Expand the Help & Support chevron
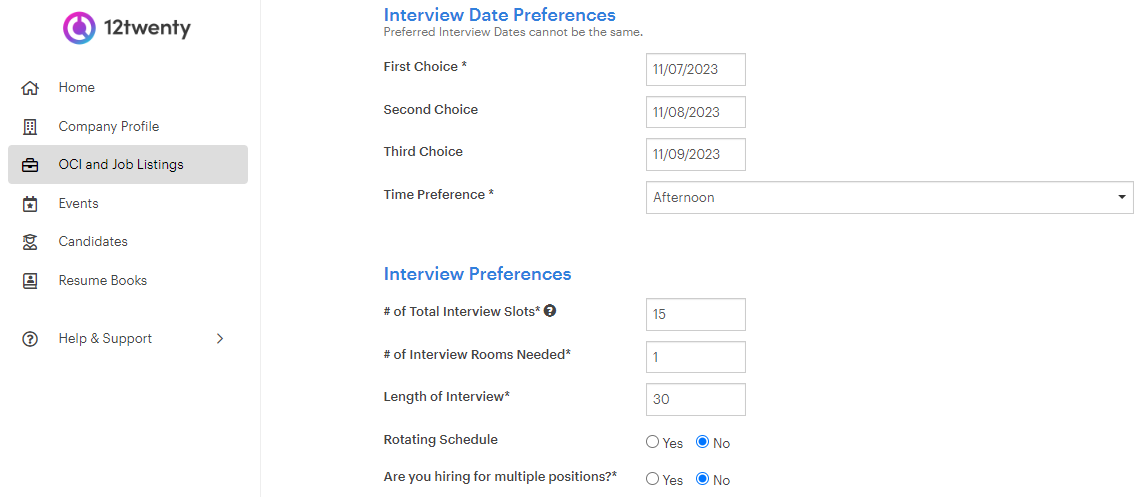The image size is (1143, 497). [220, 339]
